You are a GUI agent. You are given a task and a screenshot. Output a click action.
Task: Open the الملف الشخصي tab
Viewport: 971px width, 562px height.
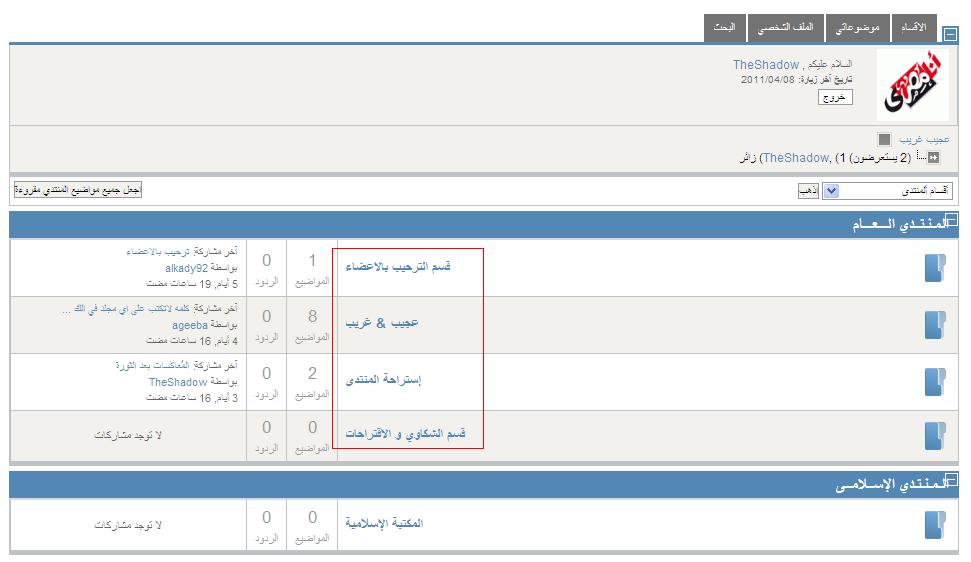[x=786, y=28]
